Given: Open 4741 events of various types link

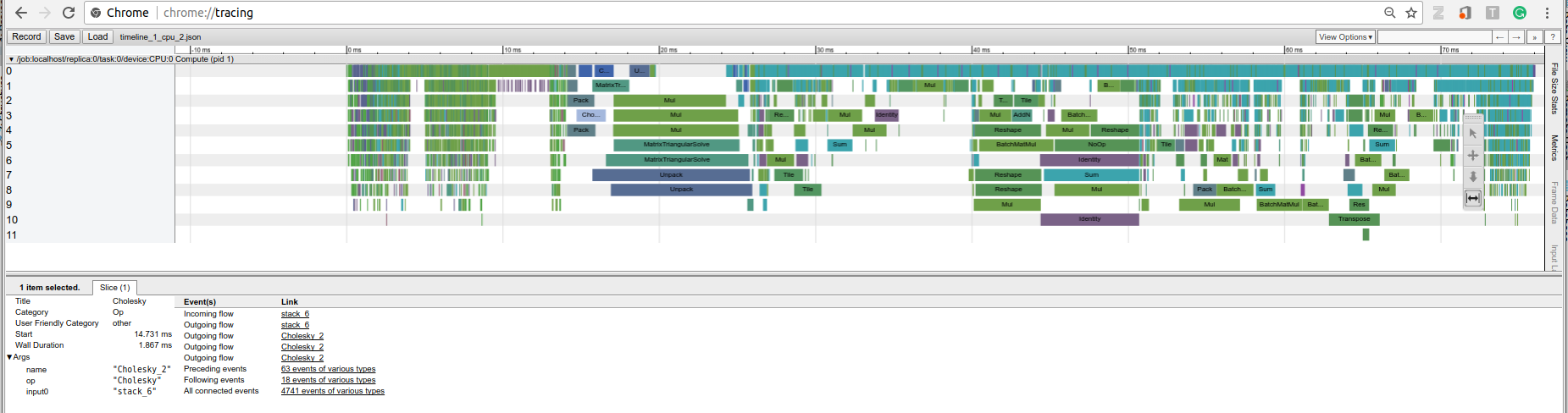Looking at the screenshot, I should (x=333, y=391).
